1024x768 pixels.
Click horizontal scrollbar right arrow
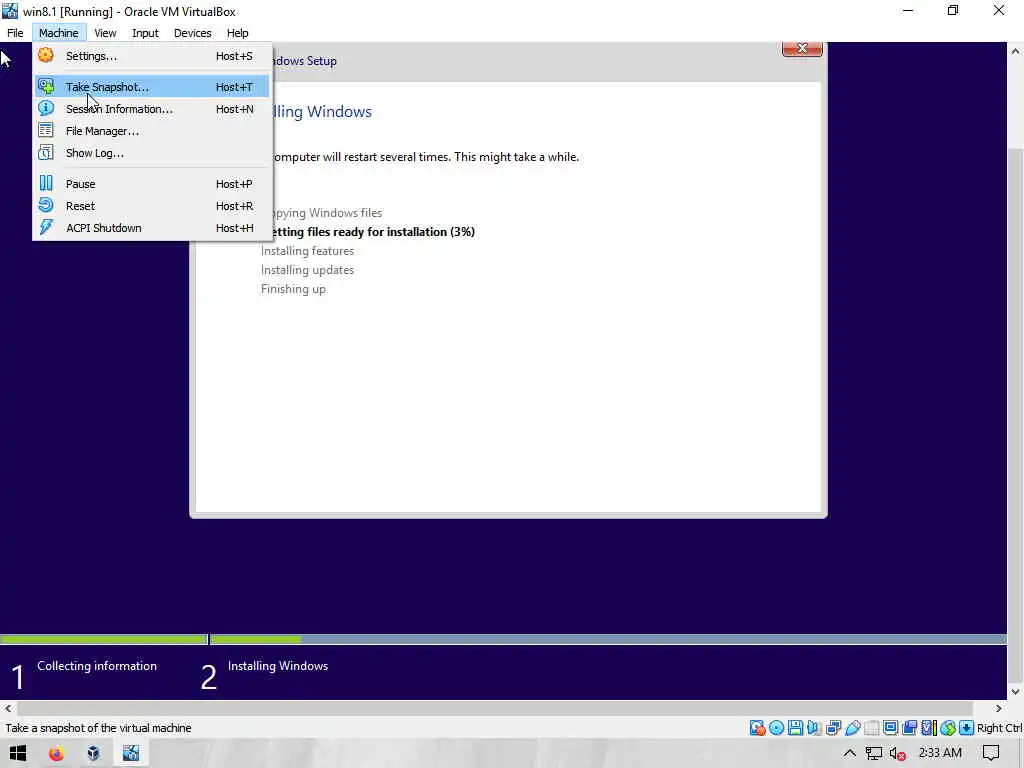click(x=998, y=709)
